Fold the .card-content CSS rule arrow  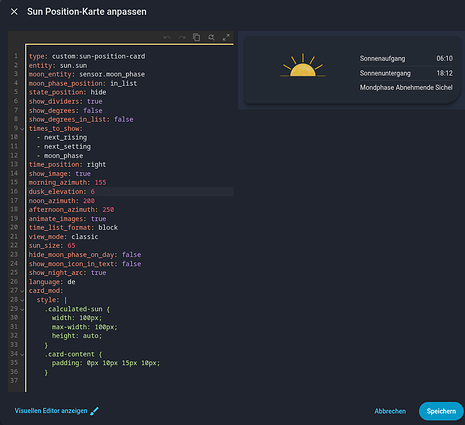click(22, 354)
